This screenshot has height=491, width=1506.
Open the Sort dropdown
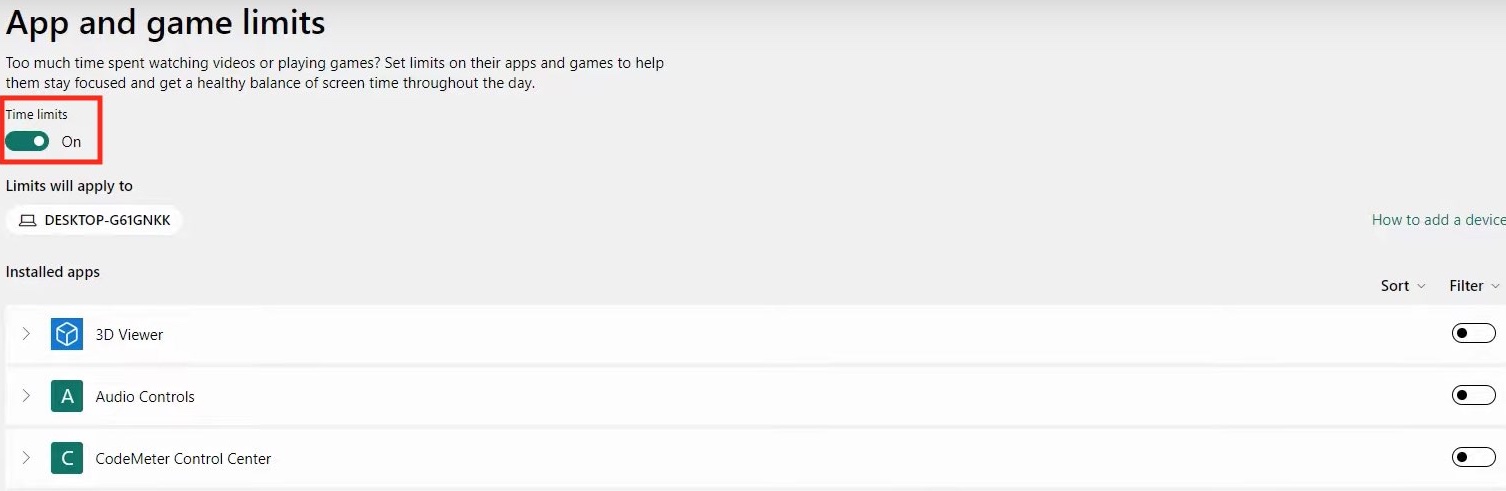pos(1402,286)
